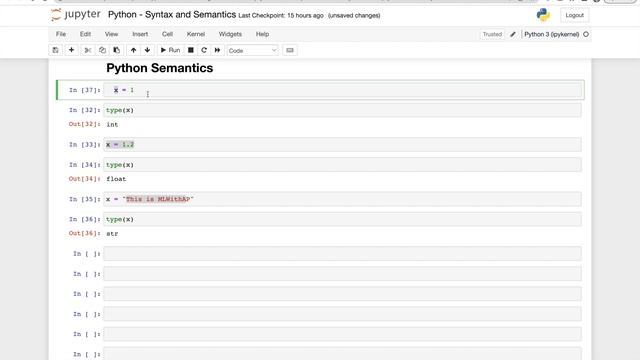The image size is (640, 360).
Task: Cut selected cells with scissors icon
Action: (87, 50)
